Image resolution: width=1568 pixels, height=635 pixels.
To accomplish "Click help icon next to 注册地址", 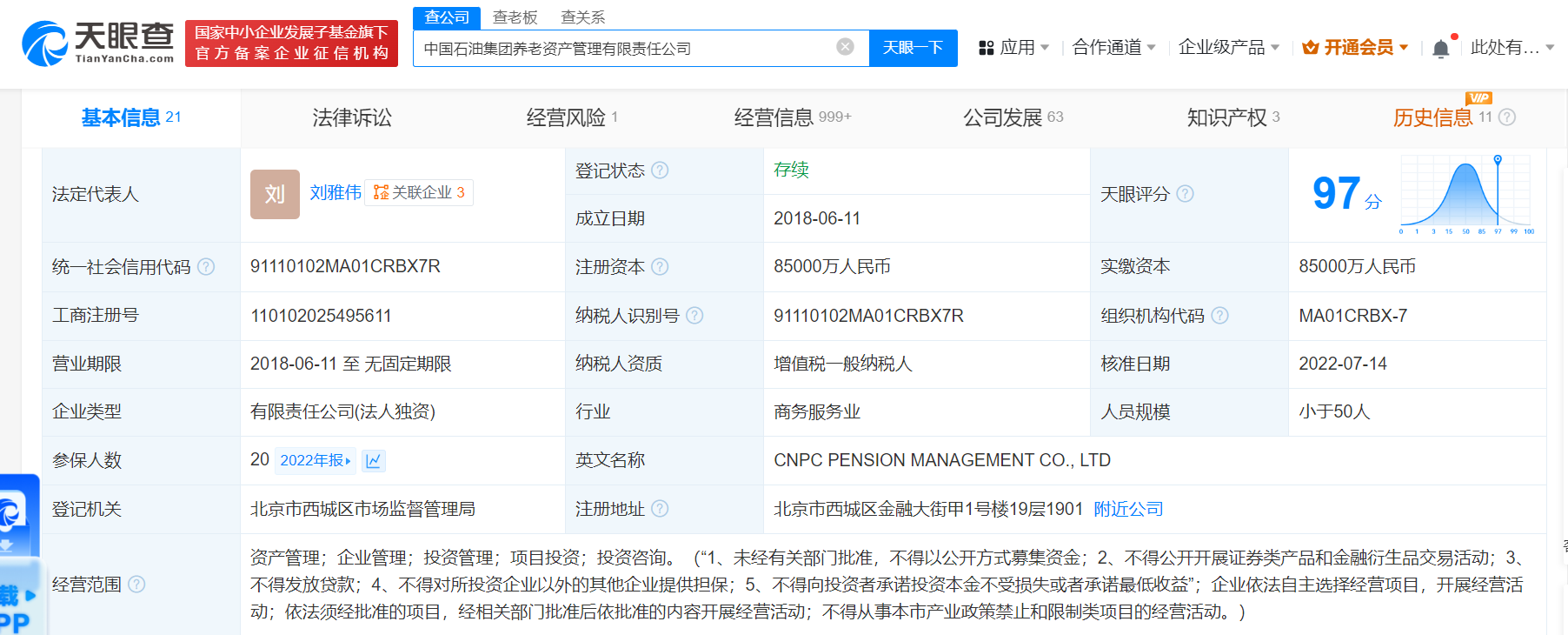I will pyautogui.click(x=660, y=509).
